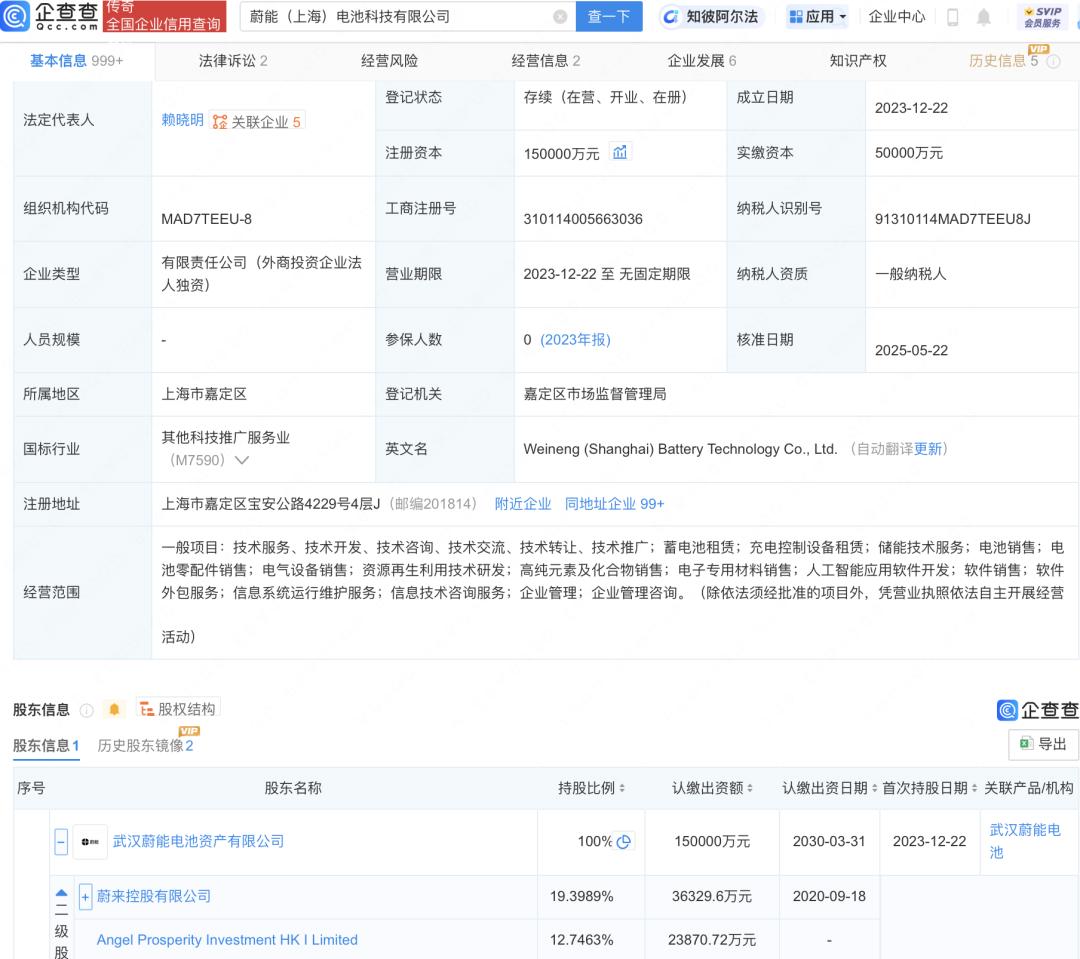Open SVIP 会员服务

[1042, 17]
